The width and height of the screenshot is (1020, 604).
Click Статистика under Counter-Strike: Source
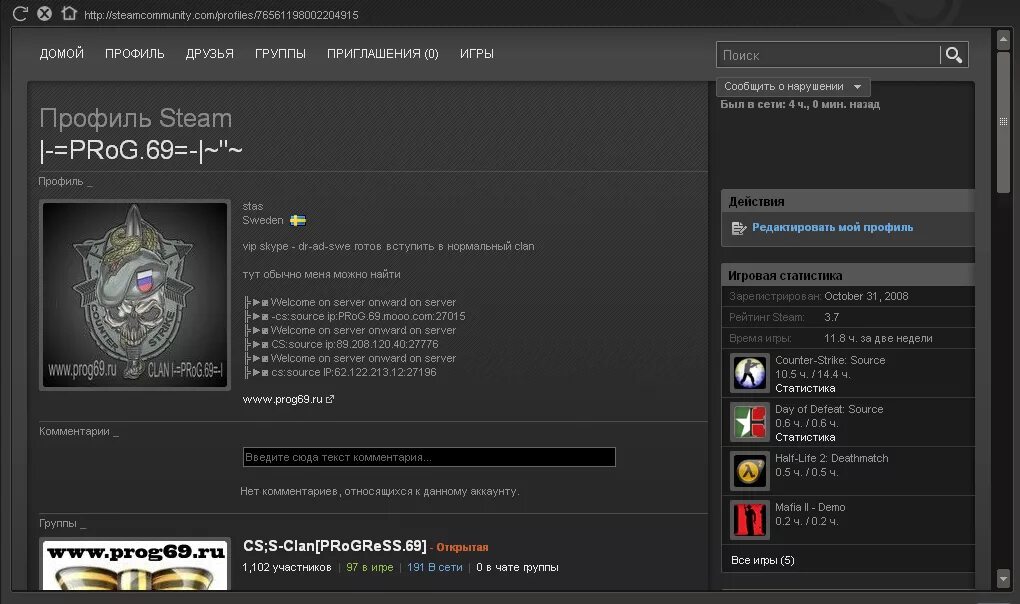(x=805, y=388)
